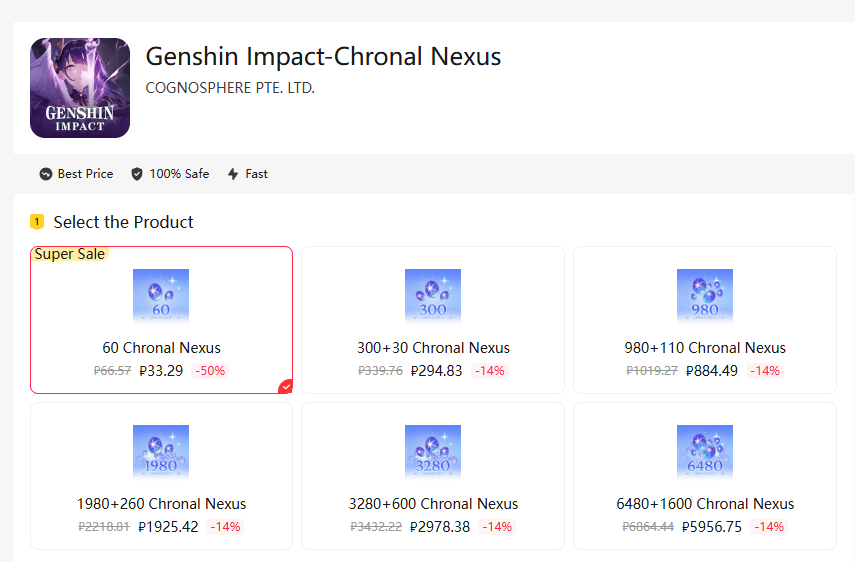The width and height of the screenshot is (855, 562).
Task: Click the Fast lightning bolt icon
Action: [233, 174]
